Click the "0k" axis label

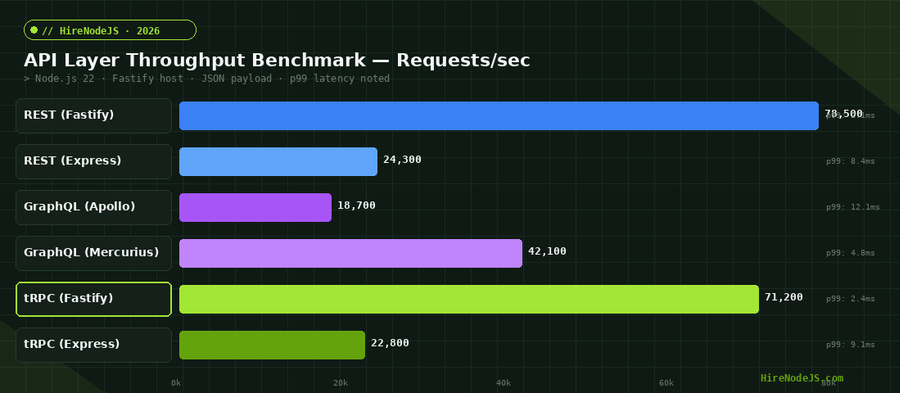tap(176, 383)
